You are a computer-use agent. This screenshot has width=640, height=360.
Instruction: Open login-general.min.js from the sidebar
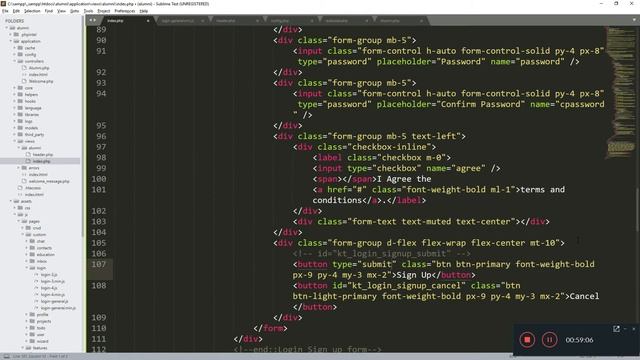(x=58, y=308)
